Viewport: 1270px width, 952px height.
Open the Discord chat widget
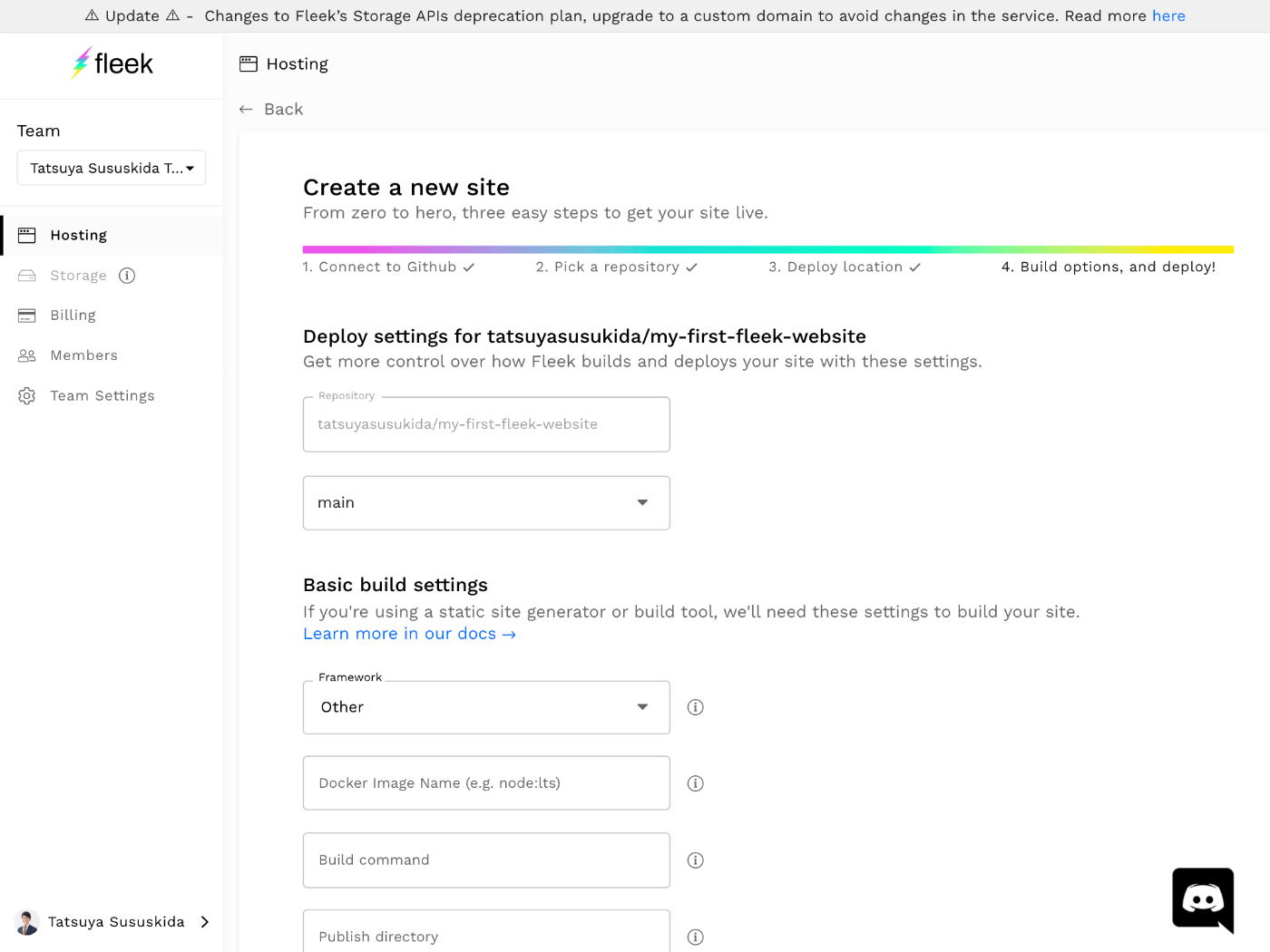1203,899
